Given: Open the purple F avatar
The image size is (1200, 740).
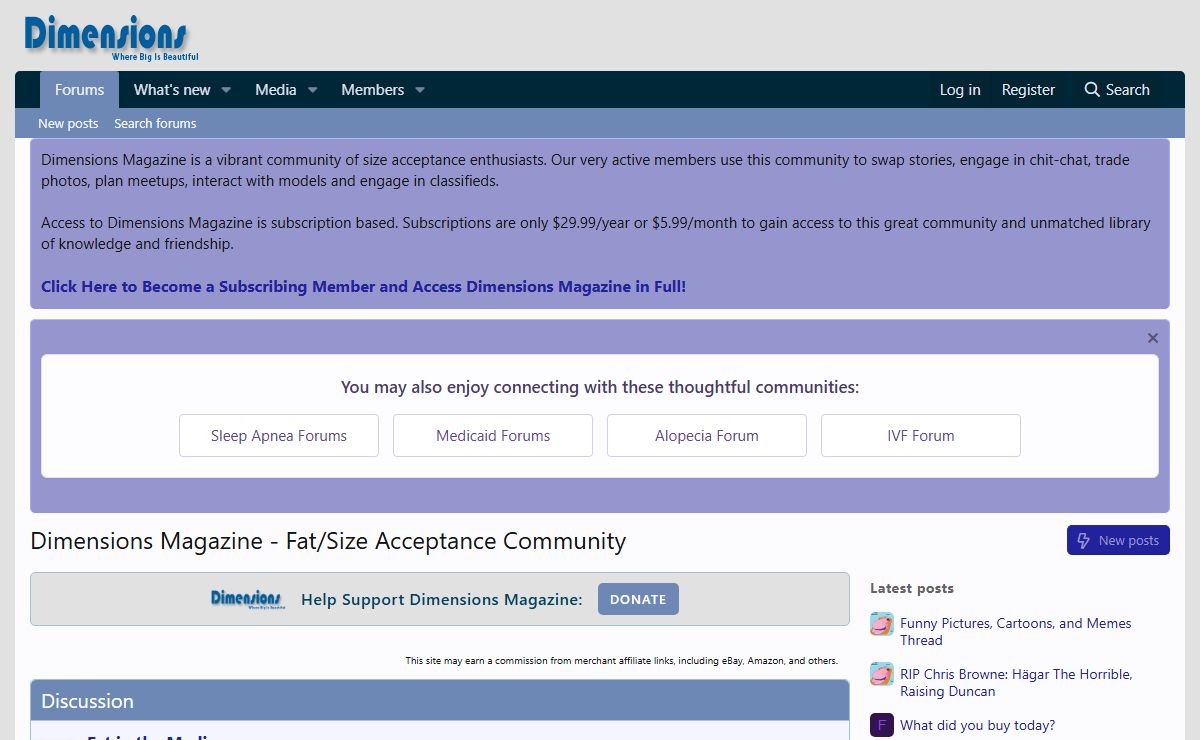Looking at the screenshot, I should [882, 725].
